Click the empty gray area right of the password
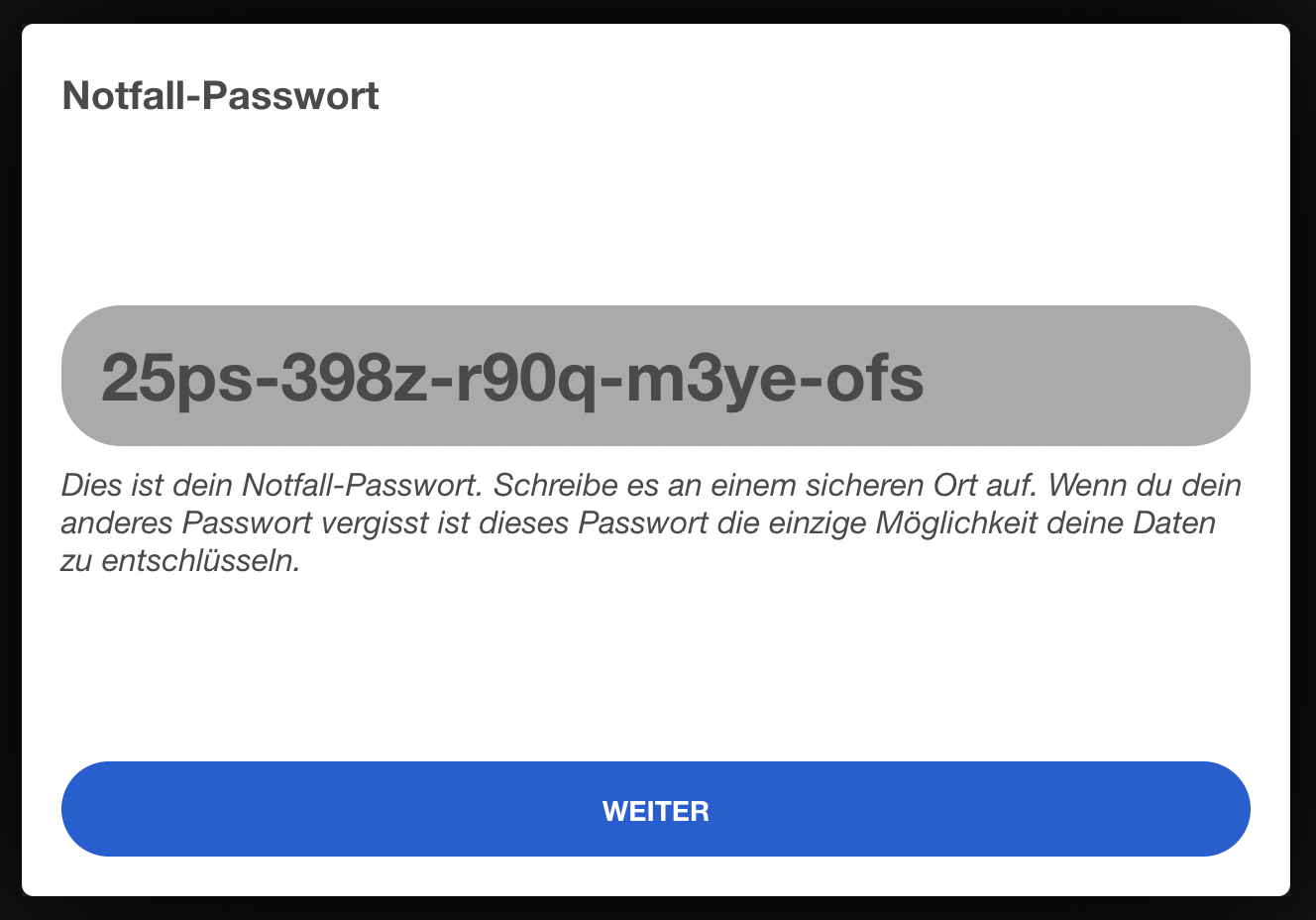 pyautogui.click(x=1090, y=377)
